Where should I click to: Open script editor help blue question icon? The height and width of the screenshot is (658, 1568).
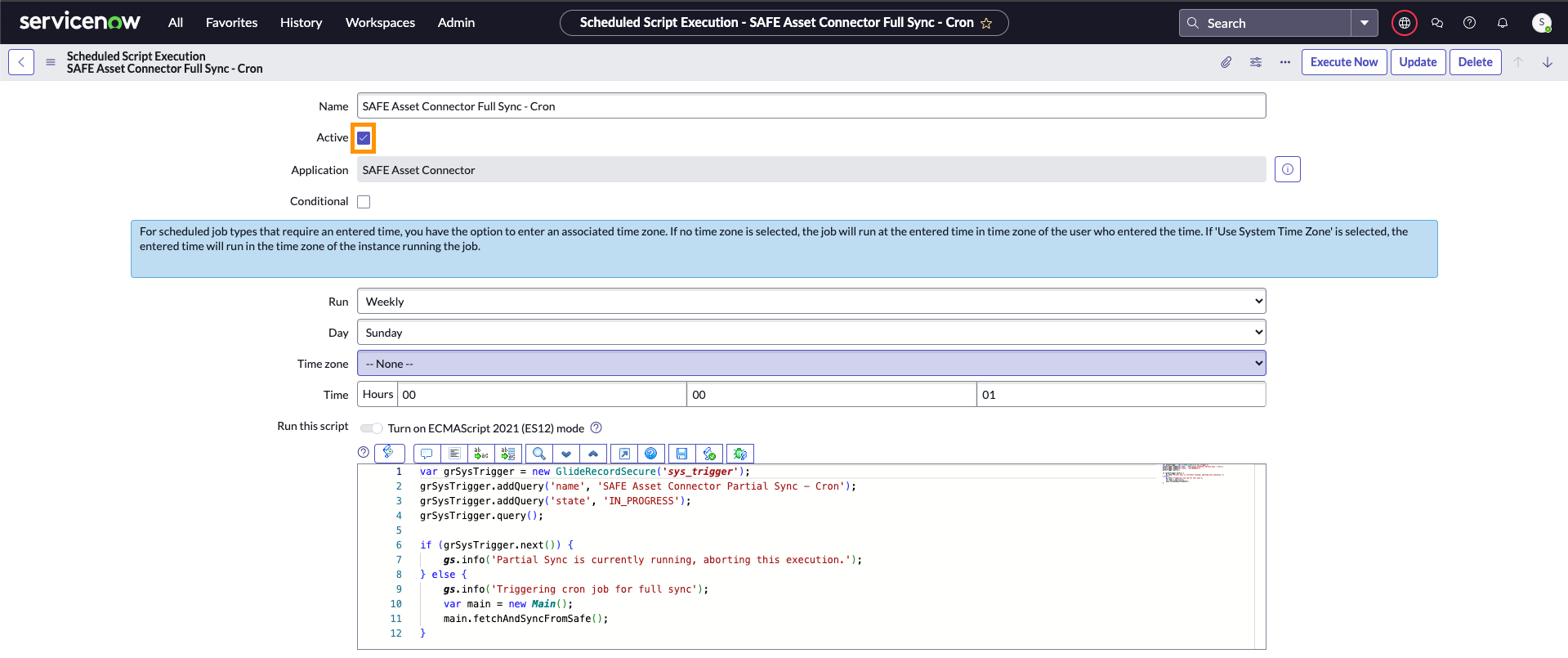coord(650,454)
